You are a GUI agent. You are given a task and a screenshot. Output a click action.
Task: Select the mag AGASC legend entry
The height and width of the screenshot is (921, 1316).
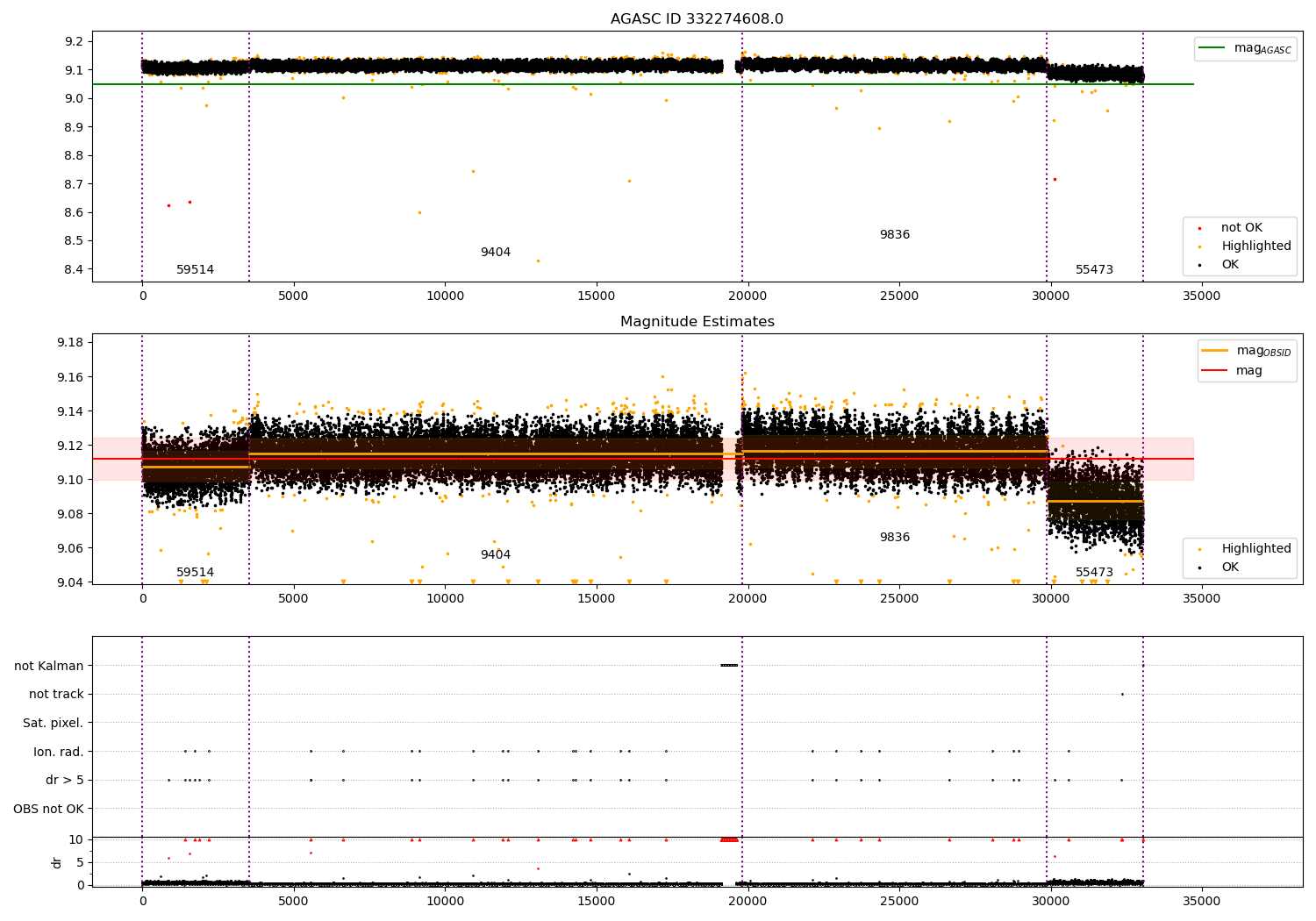tap(1245, 48)
